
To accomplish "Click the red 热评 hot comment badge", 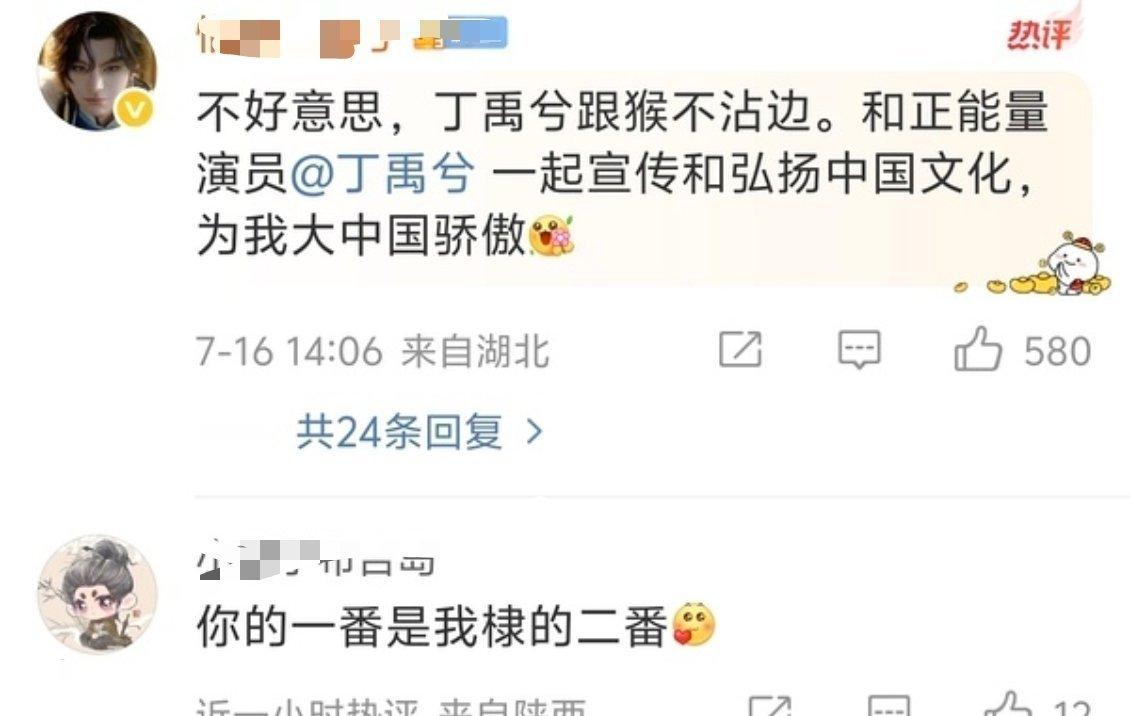I will (1038, 33).
